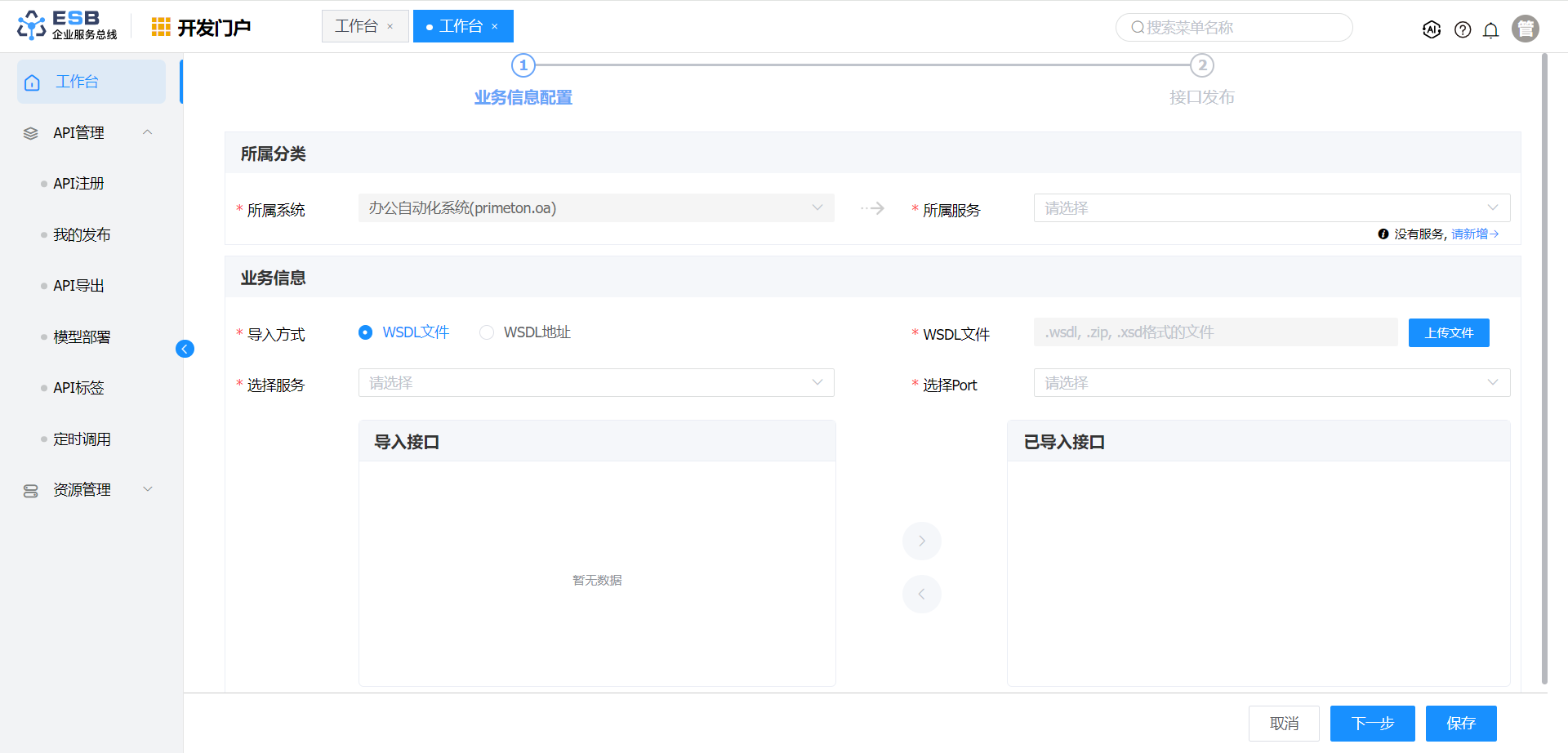Screen dimensions: 1568x753
Task: Select the WSDL地址 radio option
Action: click(487, 332)
